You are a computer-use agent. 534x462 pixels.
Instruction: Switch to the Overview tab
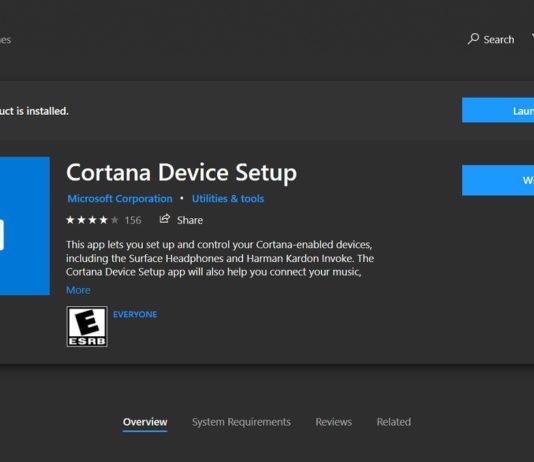coord(145,422)
